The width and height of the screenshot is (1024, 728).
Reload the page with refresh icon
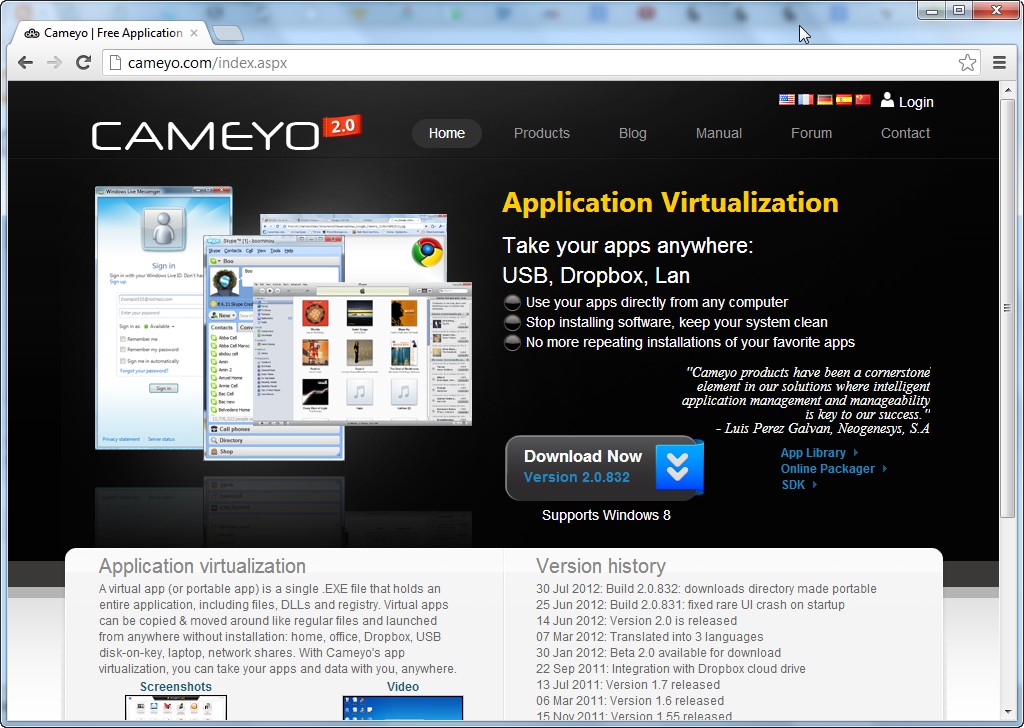pos(83,63)
